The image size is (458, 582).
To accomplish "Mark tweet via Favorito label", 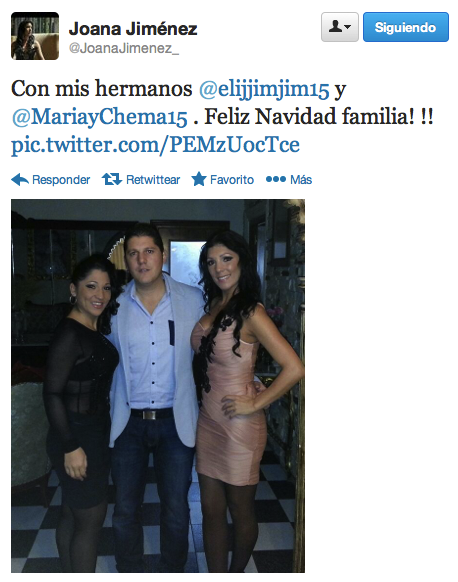I will 232,180.
